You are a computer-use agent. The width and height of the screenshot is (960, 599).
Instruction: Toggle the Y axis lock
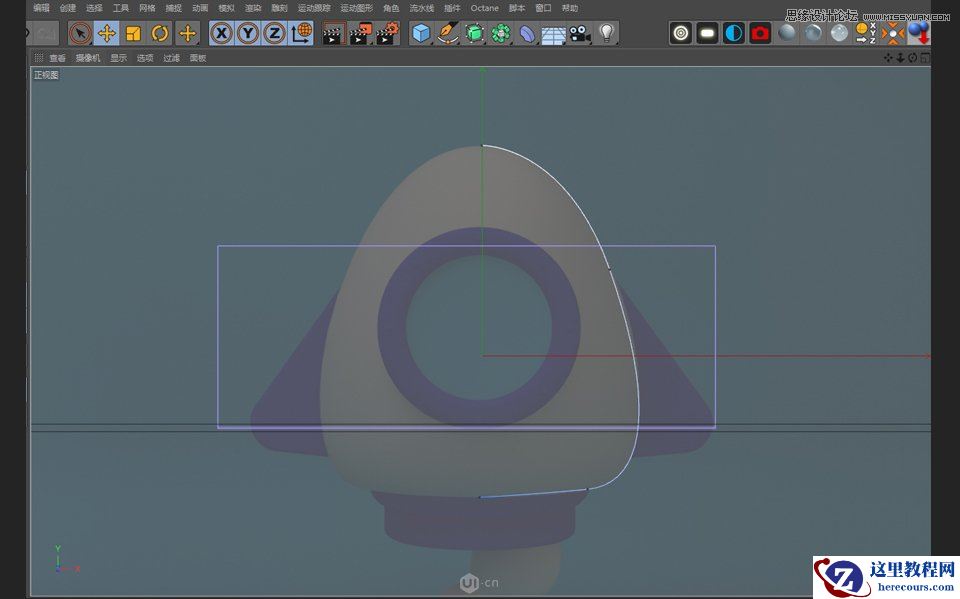click(247, 34)
